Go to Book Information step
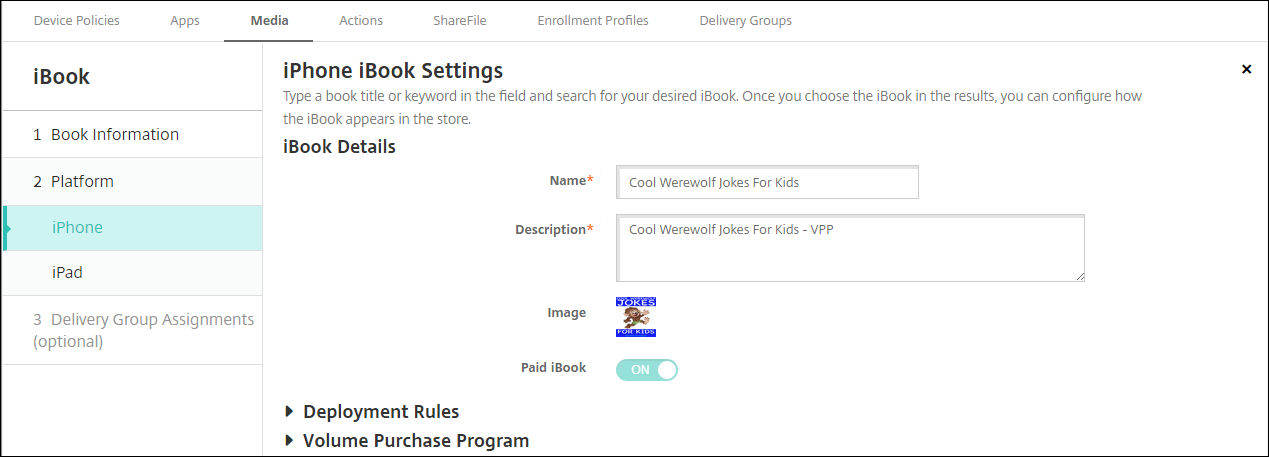 coord(115,134)
